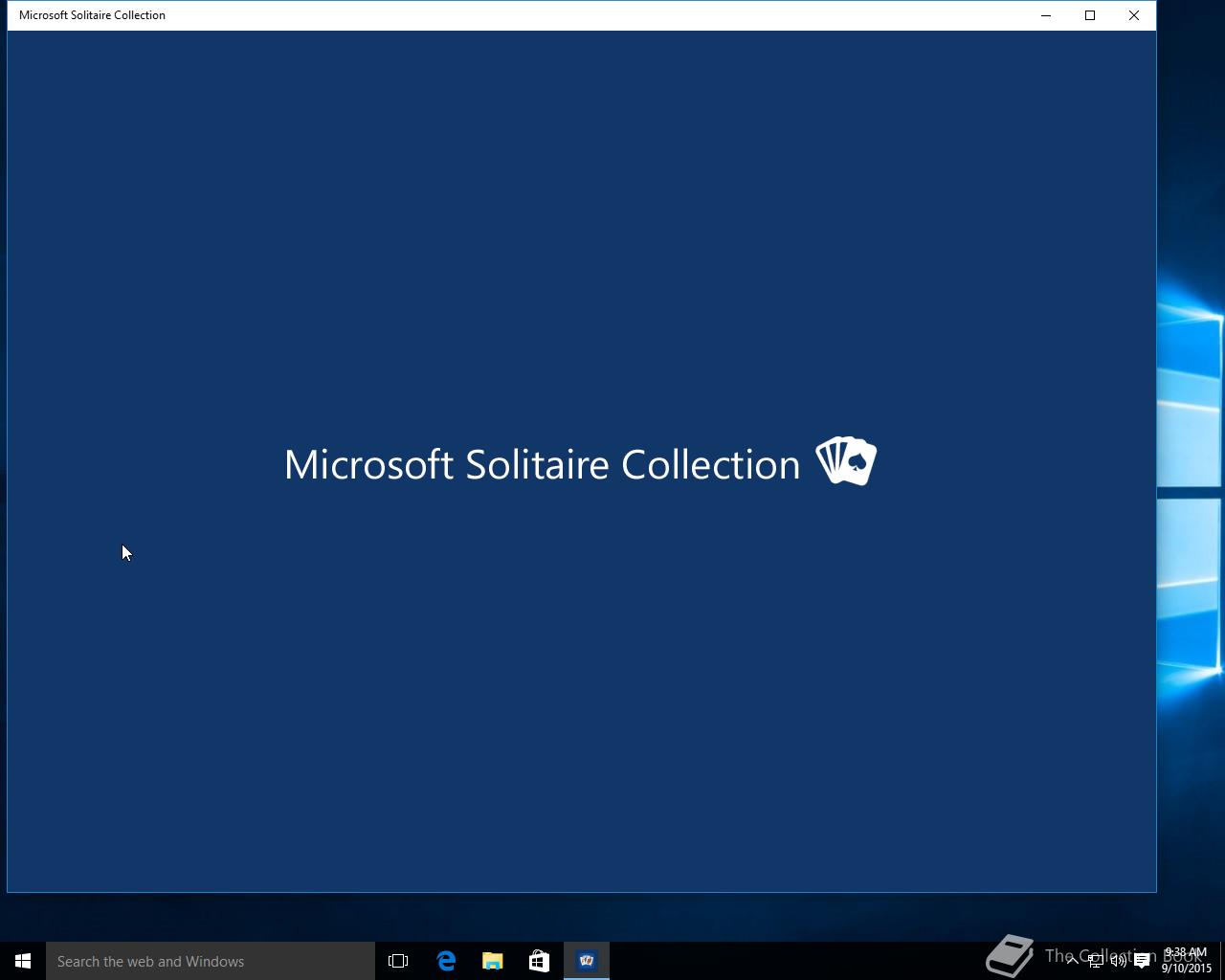Open the network status tray icon
The height and width of the screenshot is (980, 1225).
[1095, 961]
